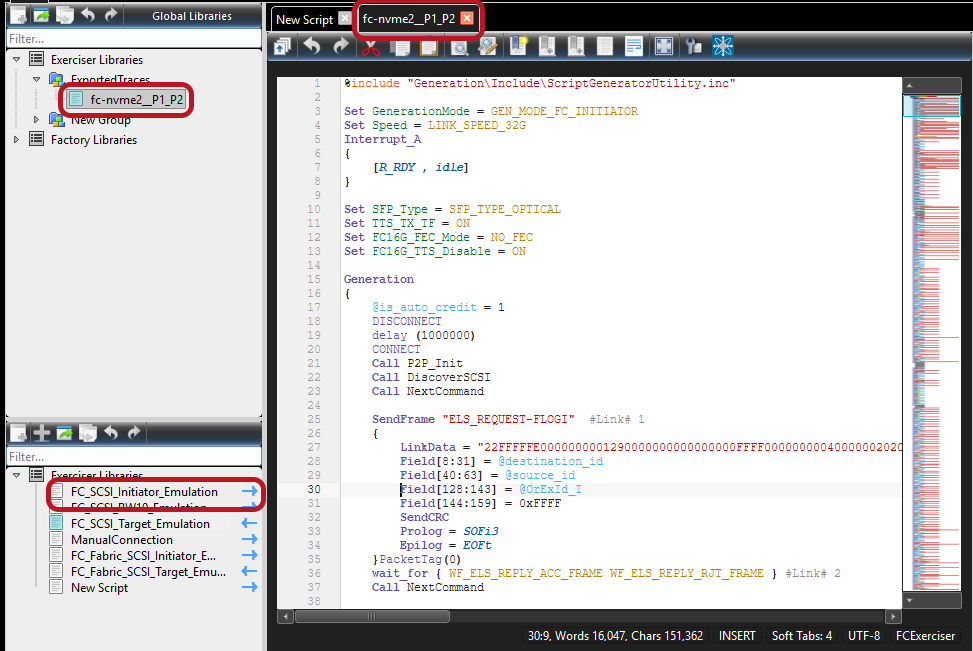Click the arrow beside FC_Fabric_SCSI_Target_Emu...

coord(249,571)
